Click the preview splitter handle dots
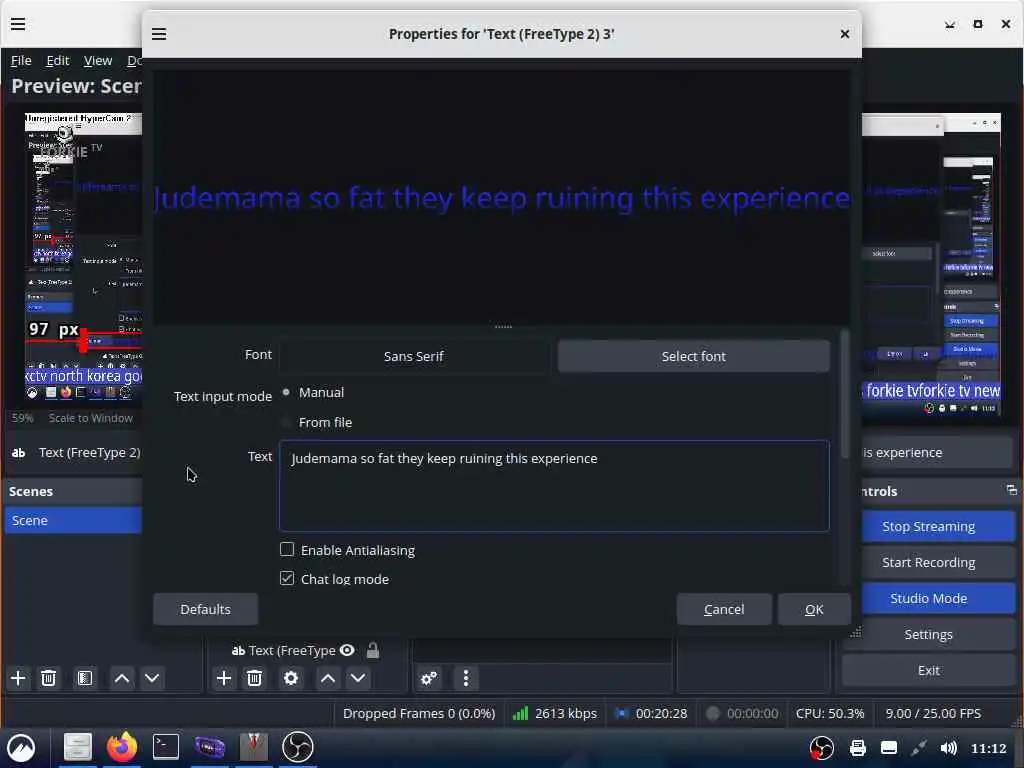The width and height of the screenshot is (1024, 768). [x=503, y=327]
